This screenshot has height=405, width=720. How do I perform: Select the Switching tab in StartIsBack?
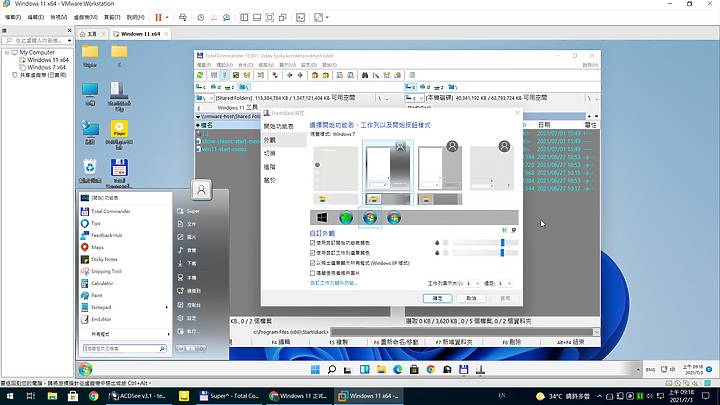click(270, 153)
